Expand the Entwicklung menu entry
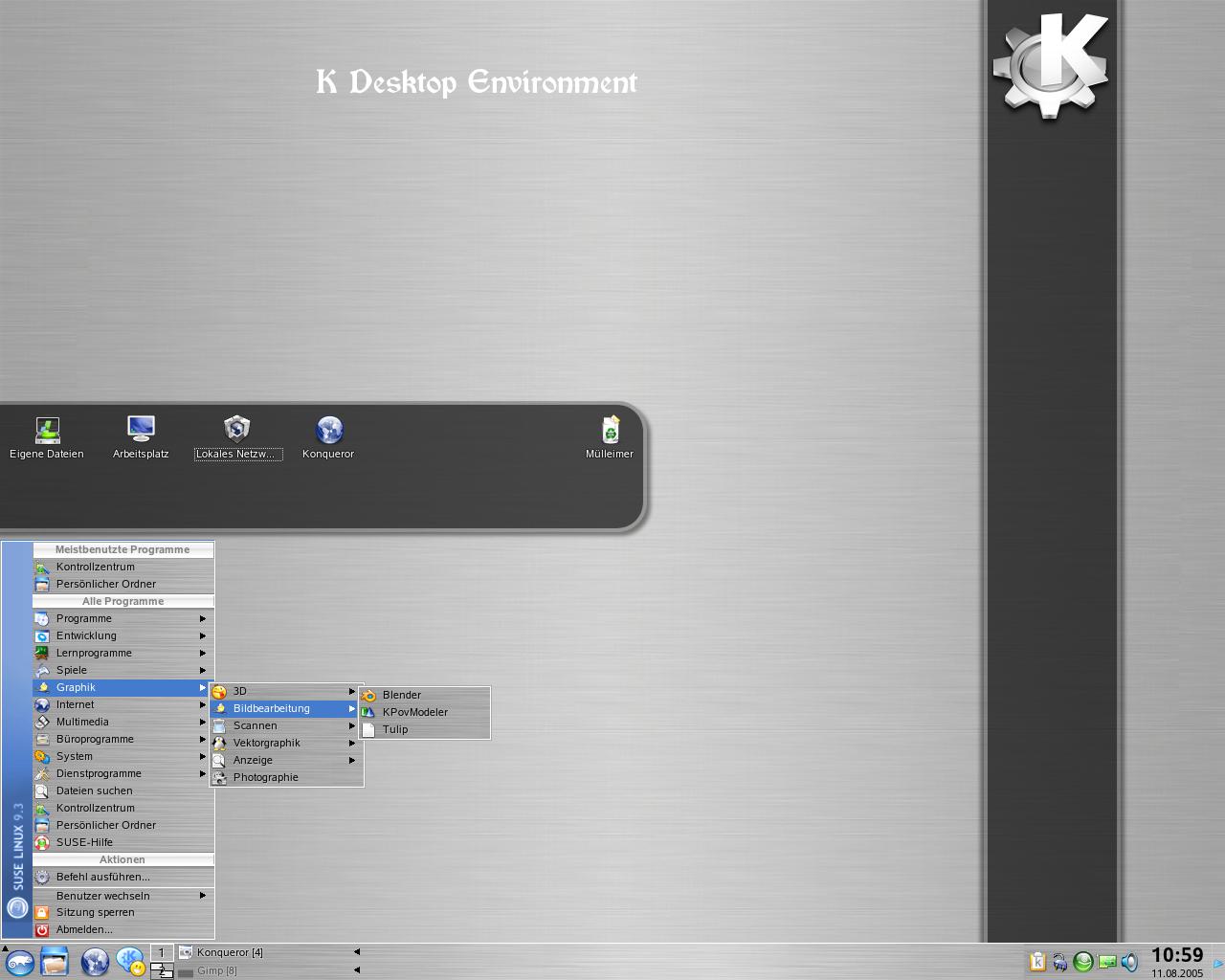The image size is (1225, 980). click(x=122, y=635)
